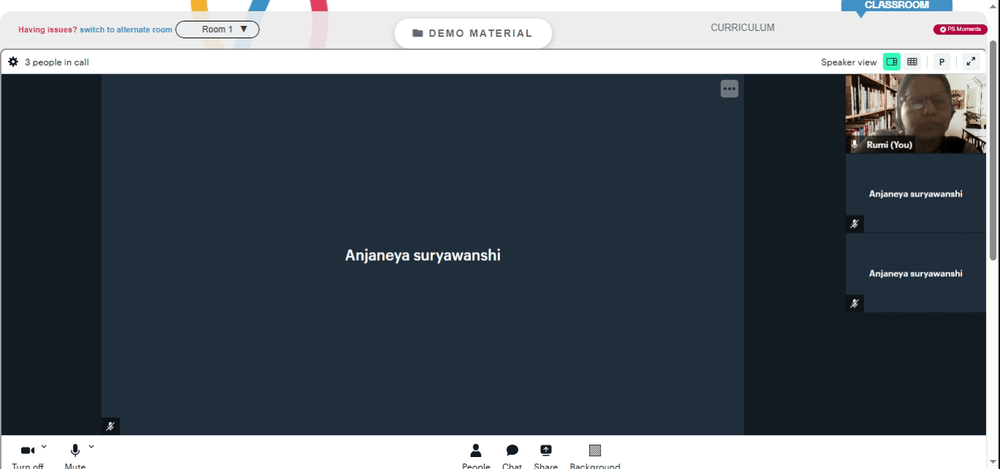Click 'Having issues?' text
Viewport: 1000px width, 469px height.
(x=47, y=29)
